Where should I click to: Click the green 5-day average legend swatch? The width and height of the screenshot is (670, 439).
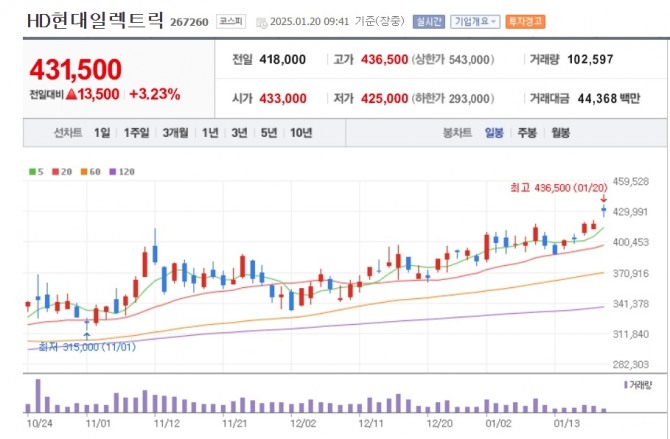coord(32,172)
